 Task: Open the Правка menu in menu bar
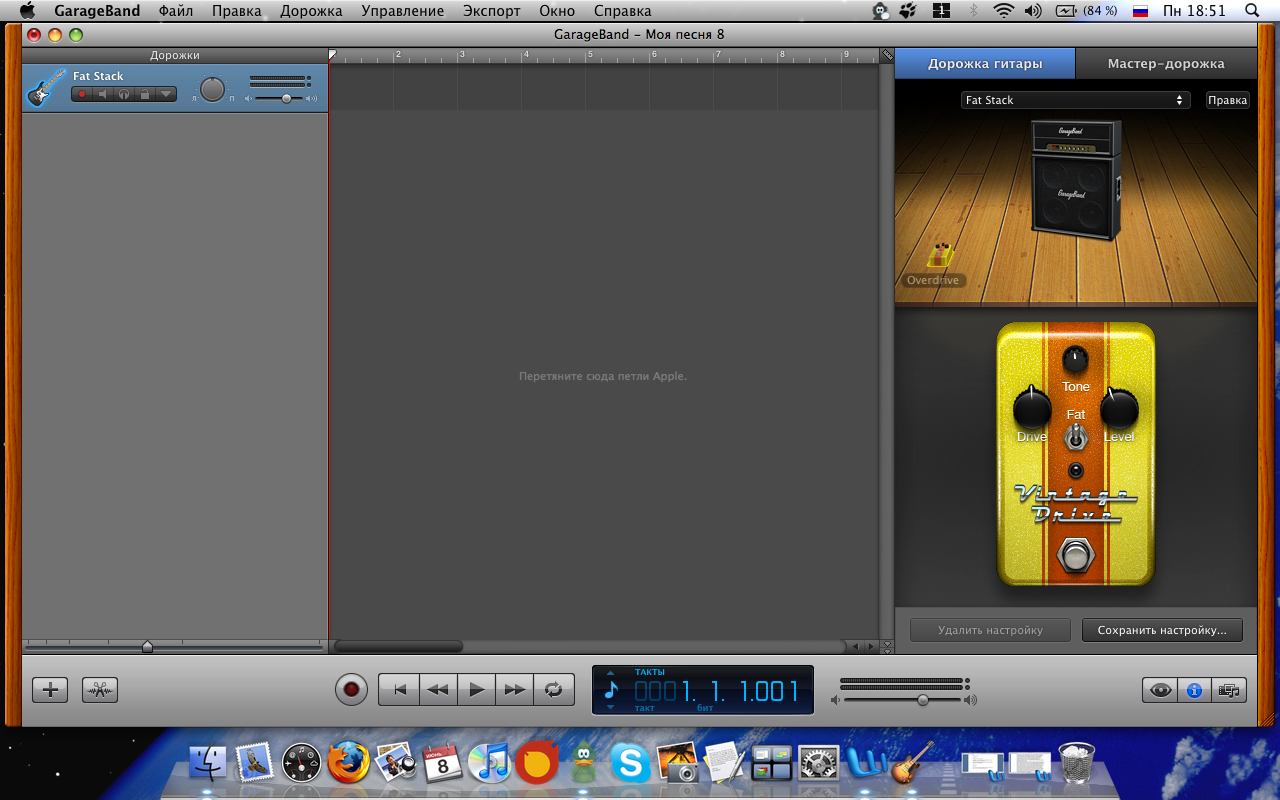(x=237, y=11)
